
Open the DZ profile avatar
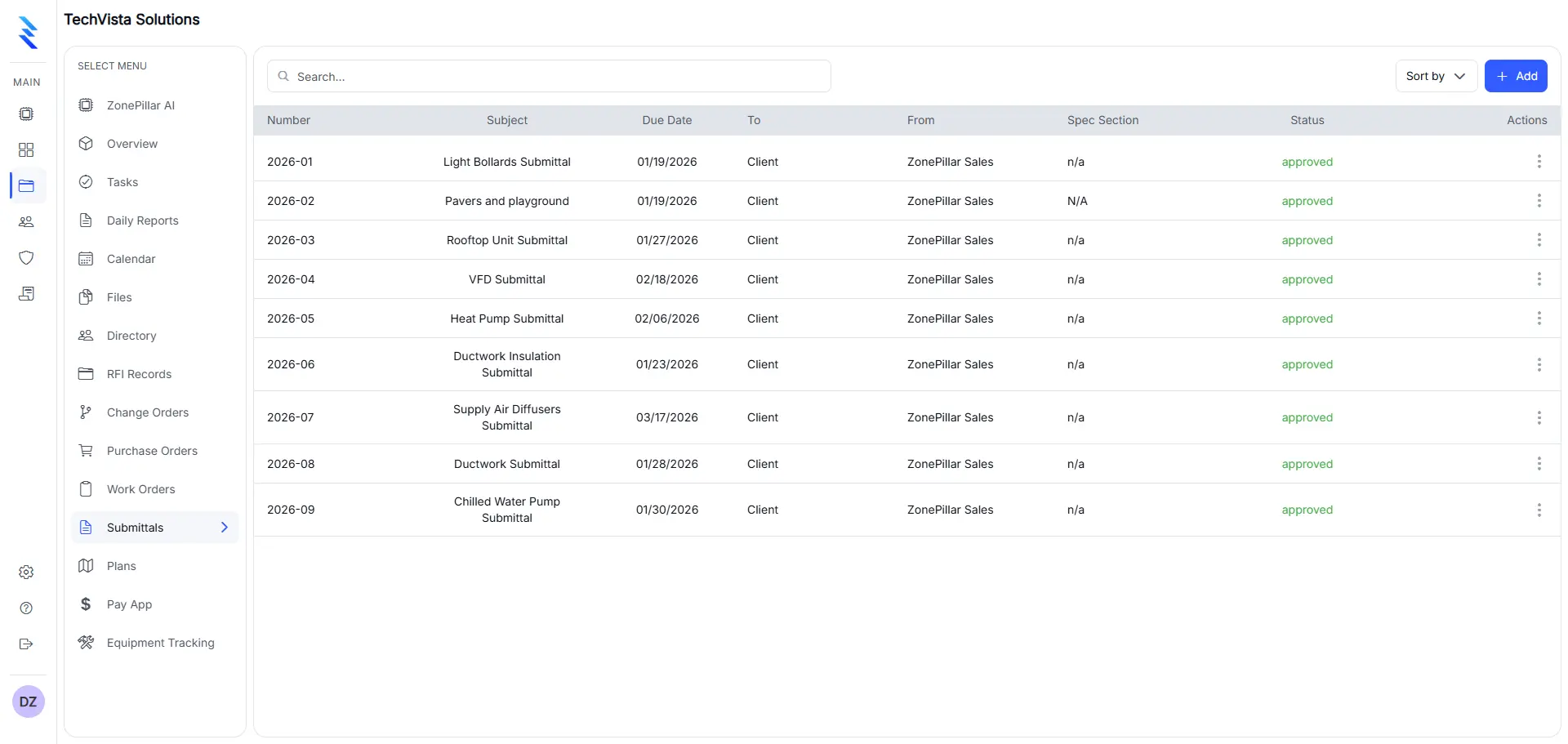(x=29, y=701)
